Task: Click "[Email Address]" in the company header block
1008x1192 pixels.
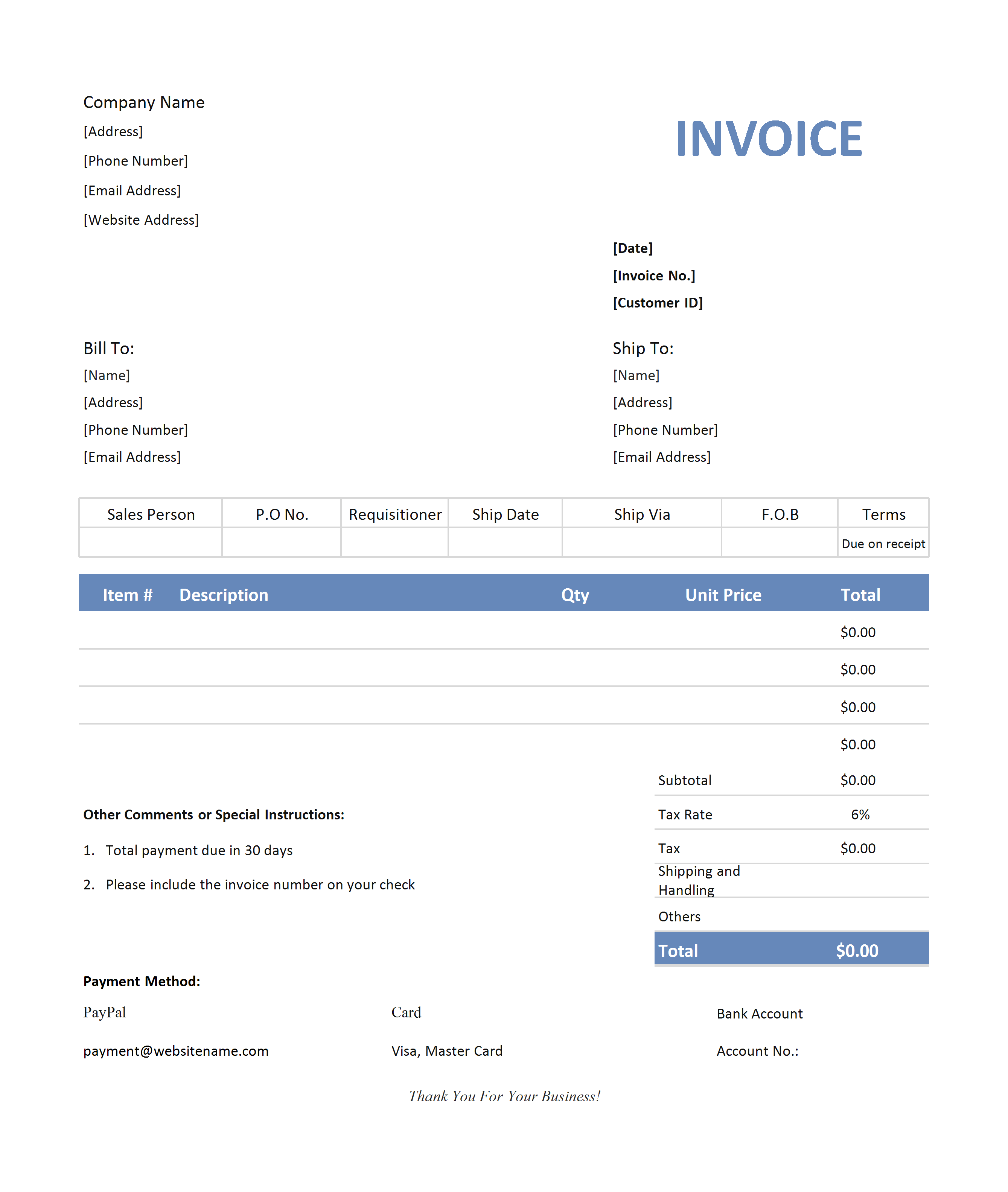Action: pyautogui.click(x=132, y=191)
